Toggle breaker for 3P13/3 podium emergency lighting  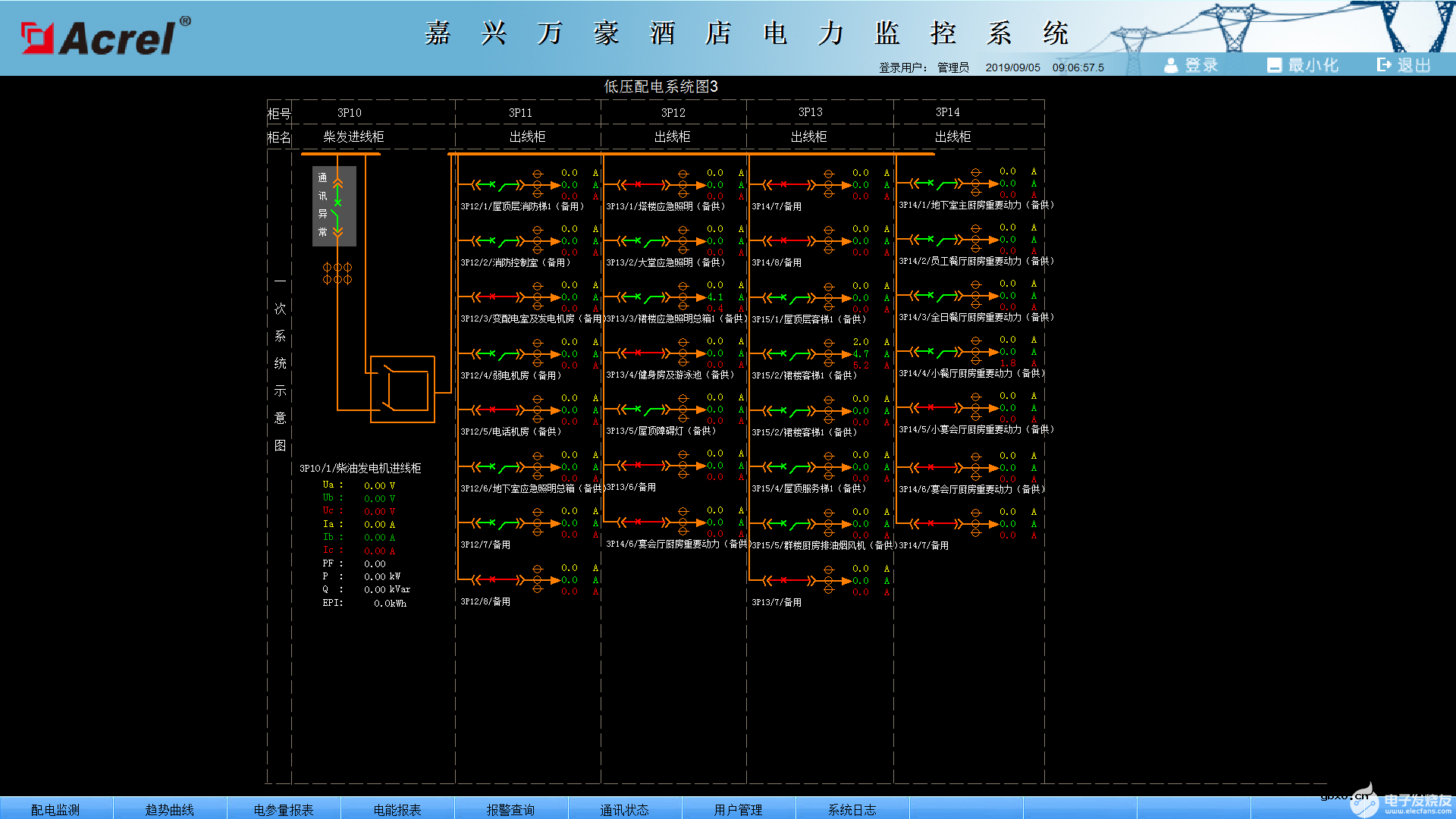click(642, 297)
